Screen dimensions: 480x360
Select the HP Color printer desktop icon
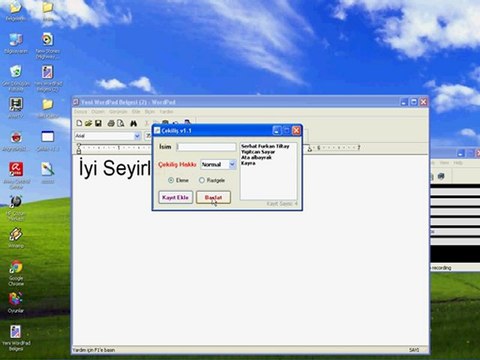[x=16, y=207]
